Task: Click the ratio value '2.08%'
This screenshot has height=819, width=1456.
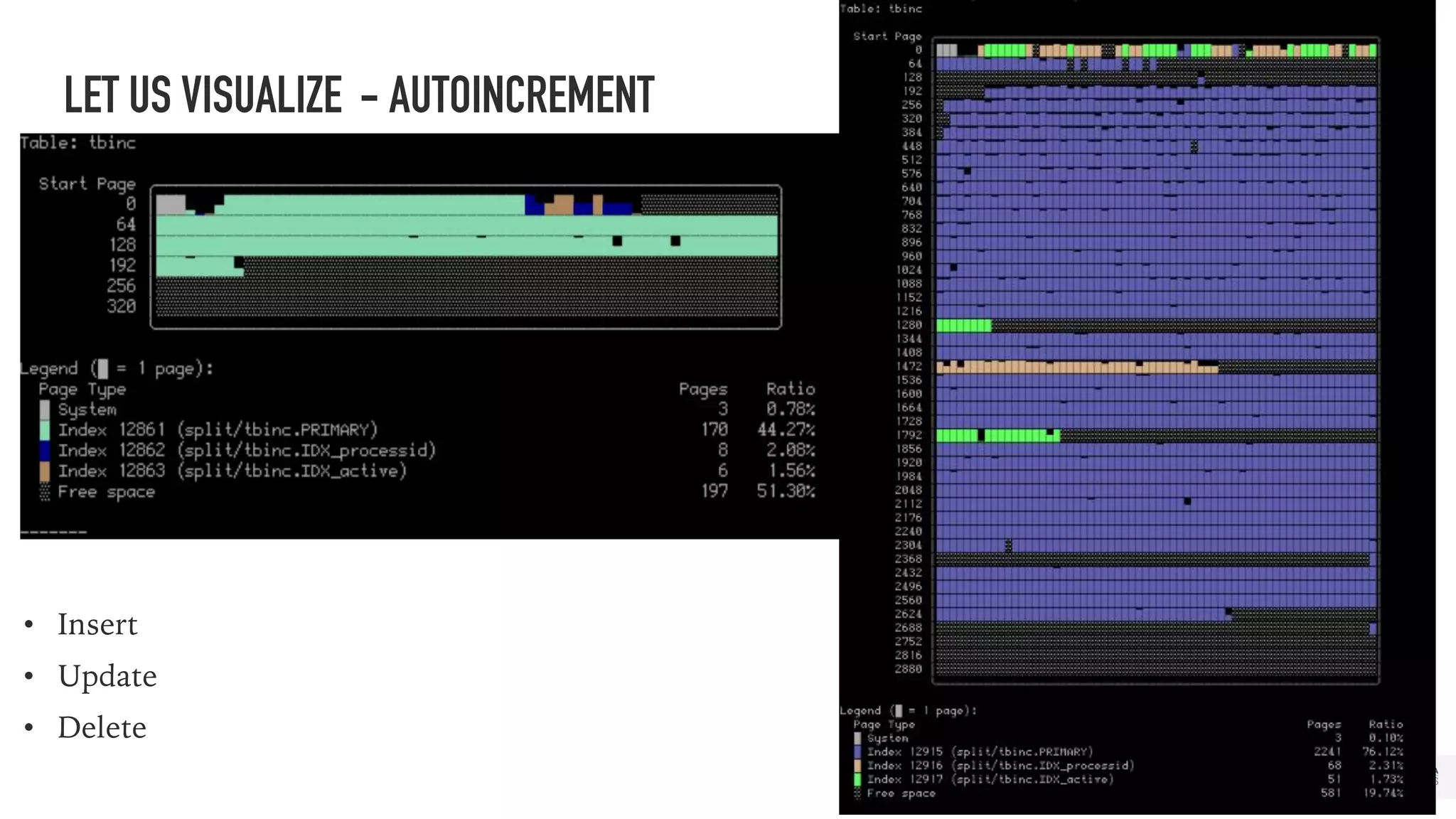Action: click(791, 451)
